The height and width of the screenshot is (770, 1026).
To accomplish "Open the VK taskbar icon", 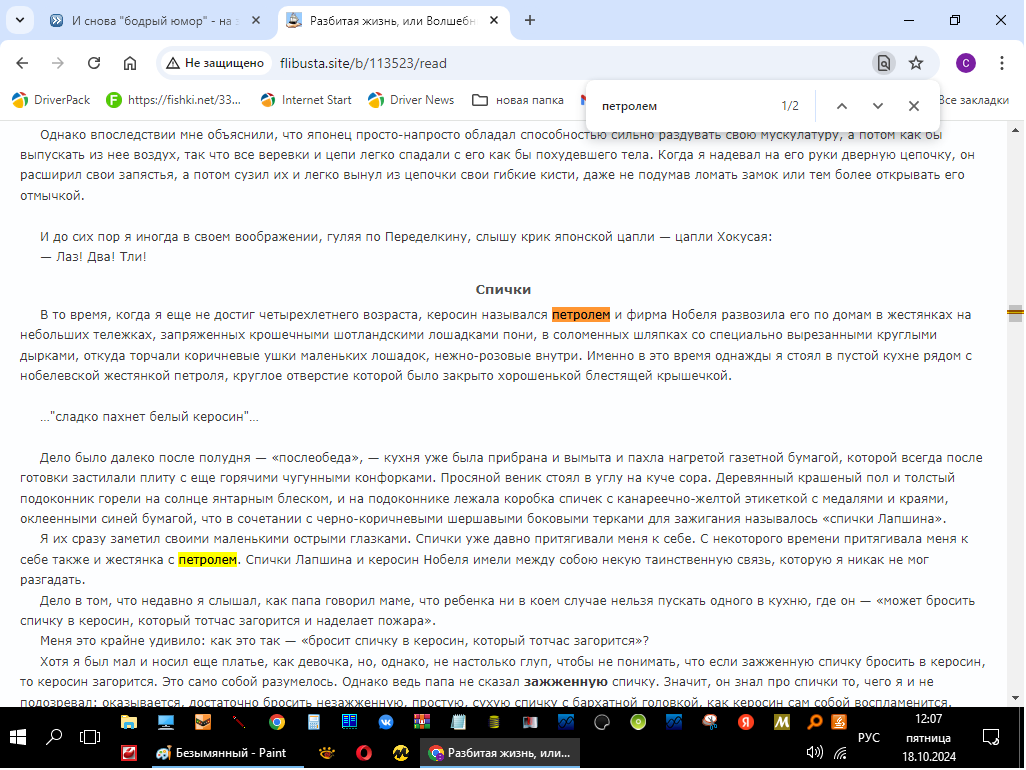I will pyautogui.click(x=385, y=722).
